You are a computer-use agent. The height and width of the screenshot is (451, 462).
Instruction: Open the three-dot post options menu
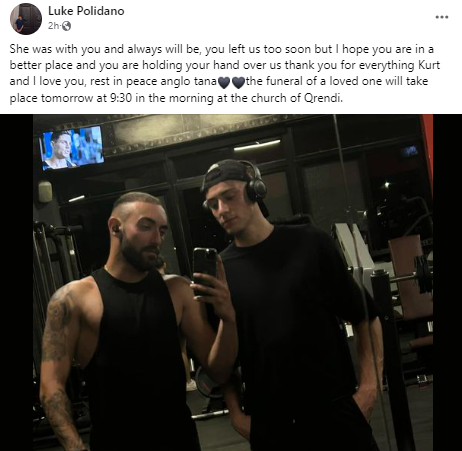tap(442, 17)
